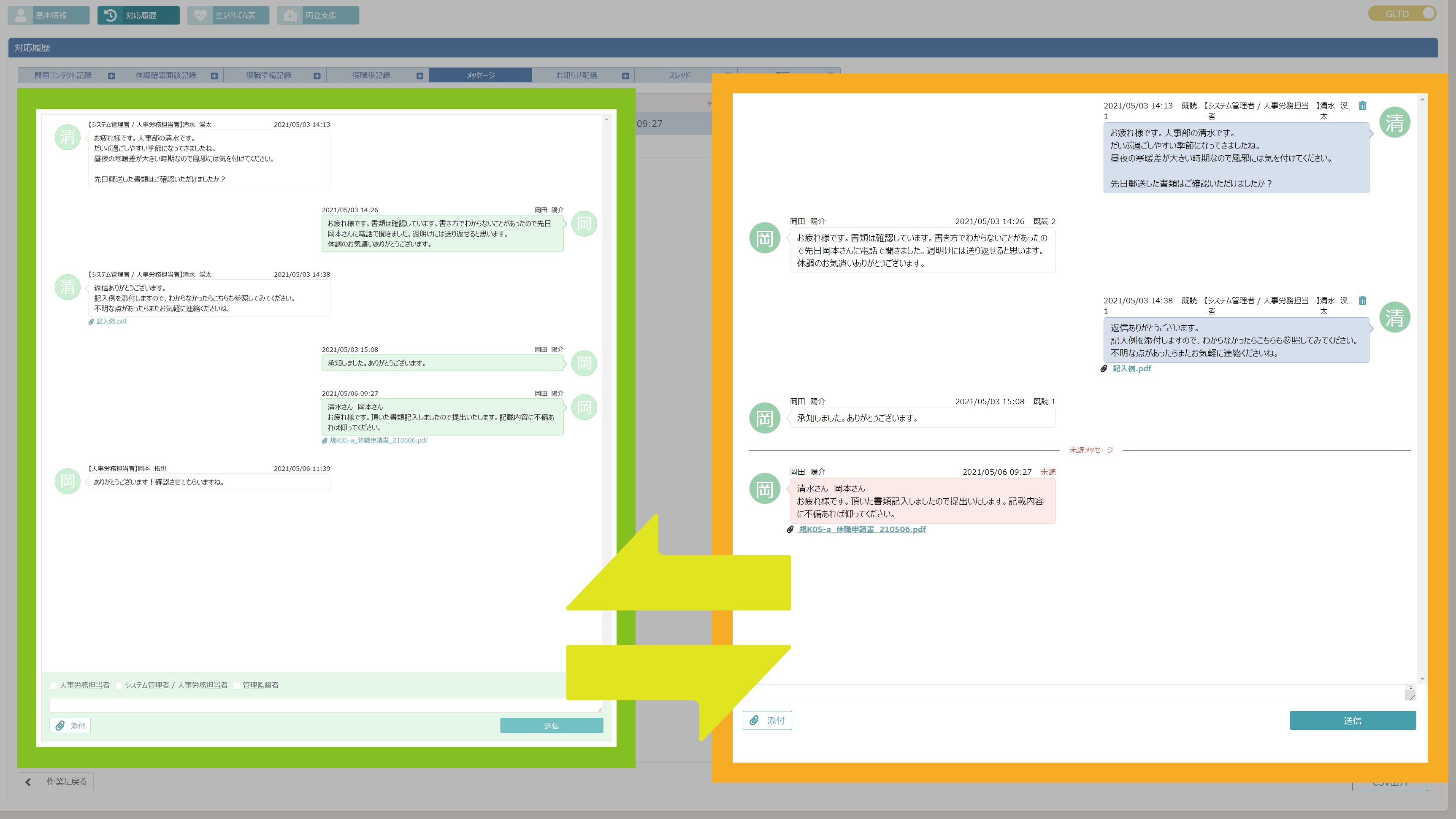Click 清 avatar of 14:13 message in green-framed panel
The width and height of the screenshot is (1456, 819).
click(x=68, y=138)
